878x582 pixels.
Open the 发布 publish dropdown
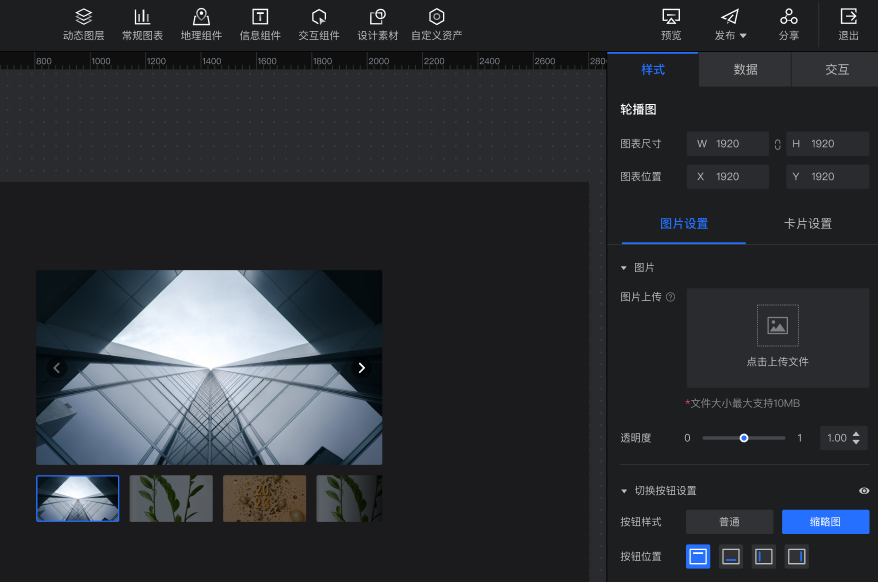(730, 24)
